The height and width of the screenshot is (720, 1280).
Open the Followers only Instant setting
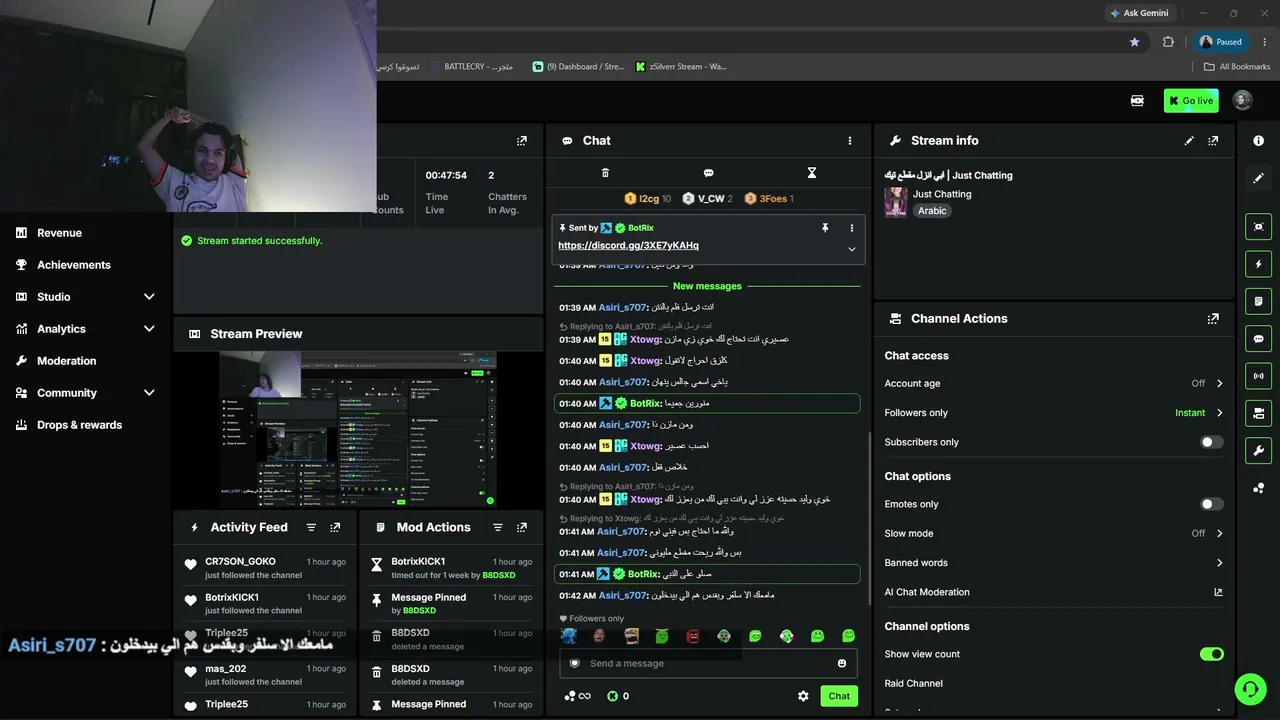point(1199,413)
